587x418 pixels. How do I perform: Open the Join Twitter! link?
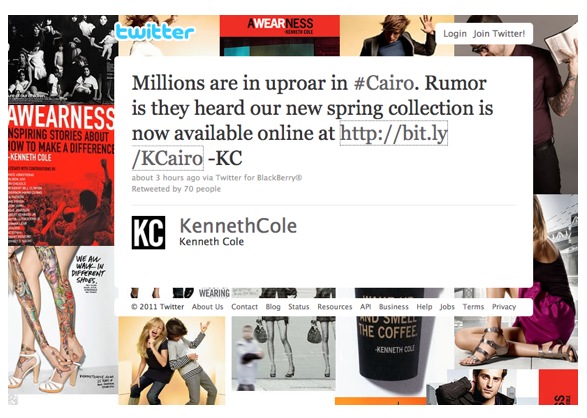pos(499,34)
